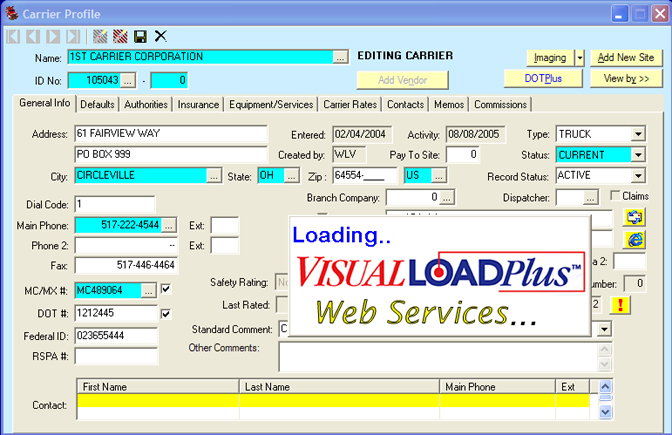Image resolution: width=672 pixels, height=435 pixels.
Task: Click the Dial Code field
Action: pyautogui.click(x=115, y=204)
